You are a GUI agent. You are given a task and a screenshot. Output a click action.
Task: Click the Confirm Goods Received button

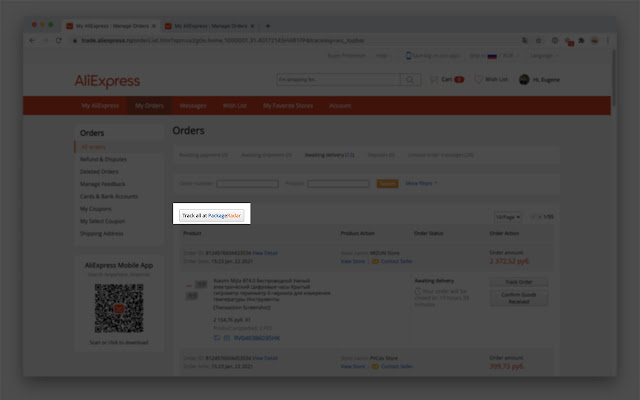pyautogui.click(x=518, y=298)
